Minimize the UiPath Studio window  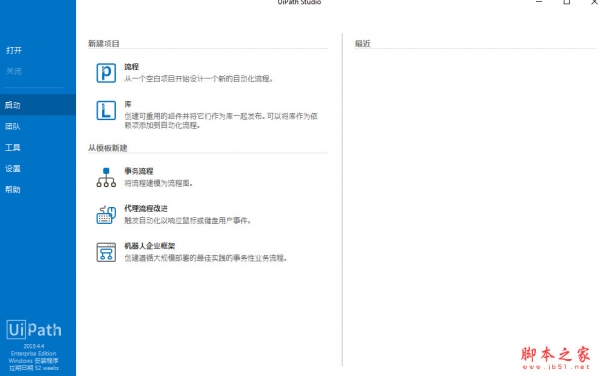click(x=539, y=2)
